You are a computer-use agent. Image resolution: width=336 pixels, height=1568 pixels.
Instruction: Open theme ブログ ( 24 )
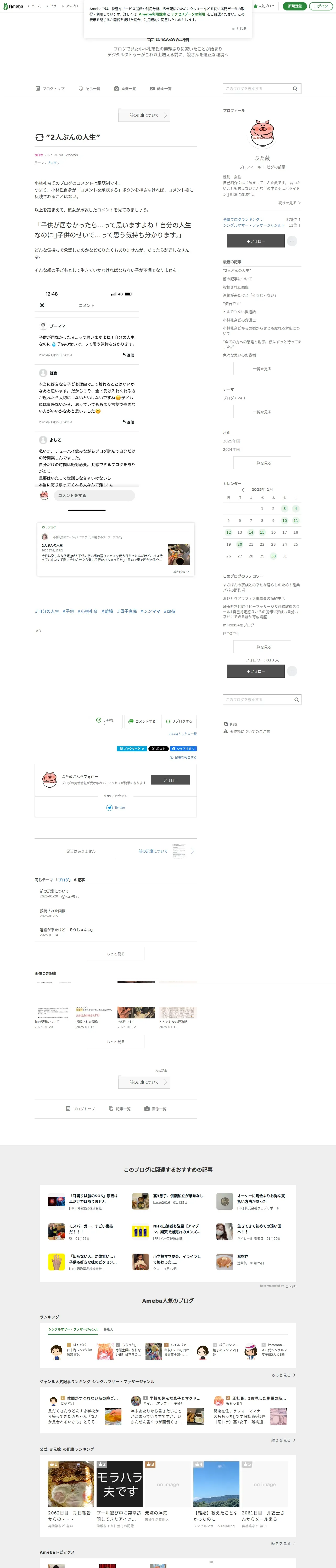pos(234,398)
